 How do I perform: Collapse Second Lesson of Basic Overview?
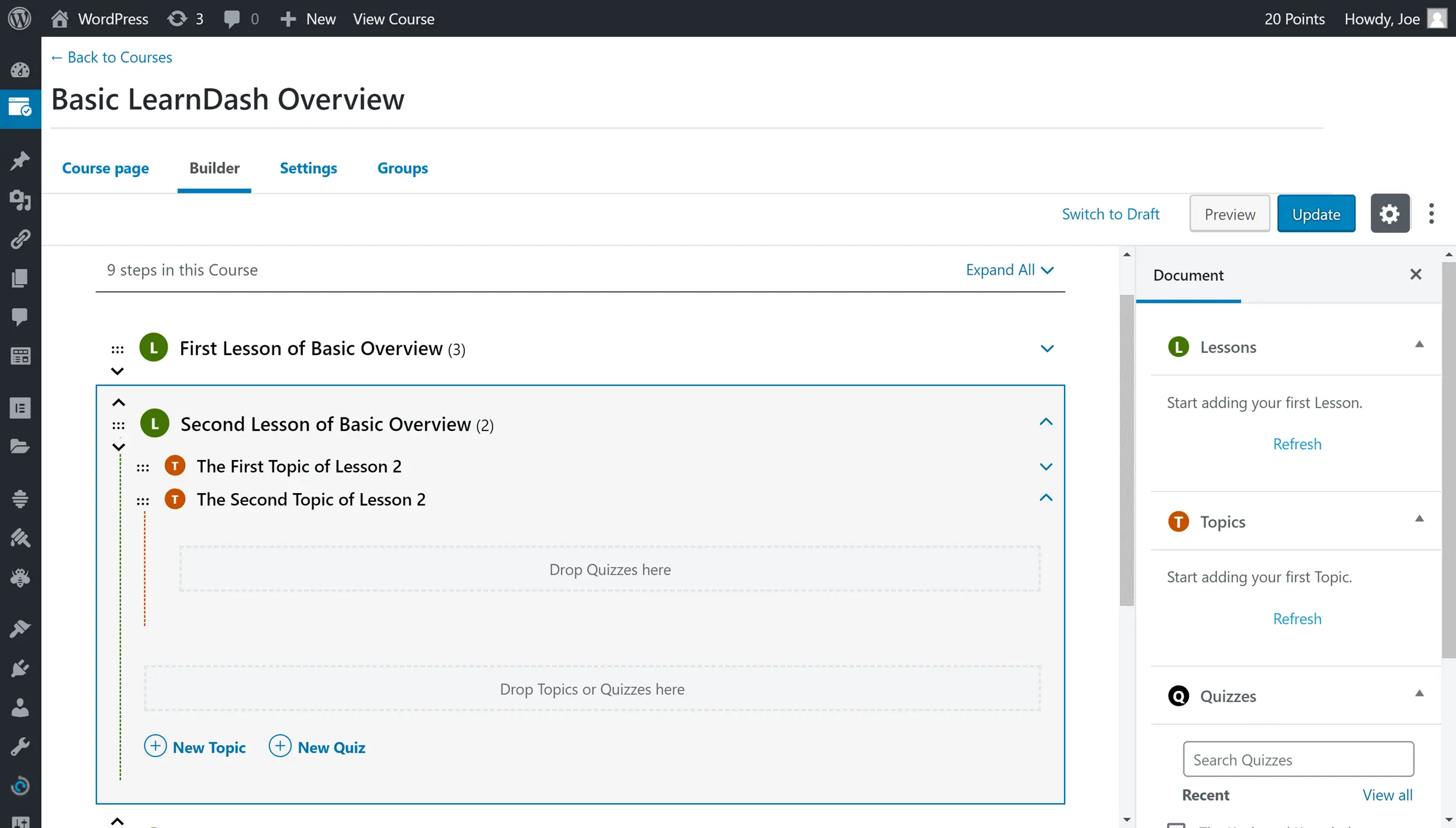pos(1046,422)
